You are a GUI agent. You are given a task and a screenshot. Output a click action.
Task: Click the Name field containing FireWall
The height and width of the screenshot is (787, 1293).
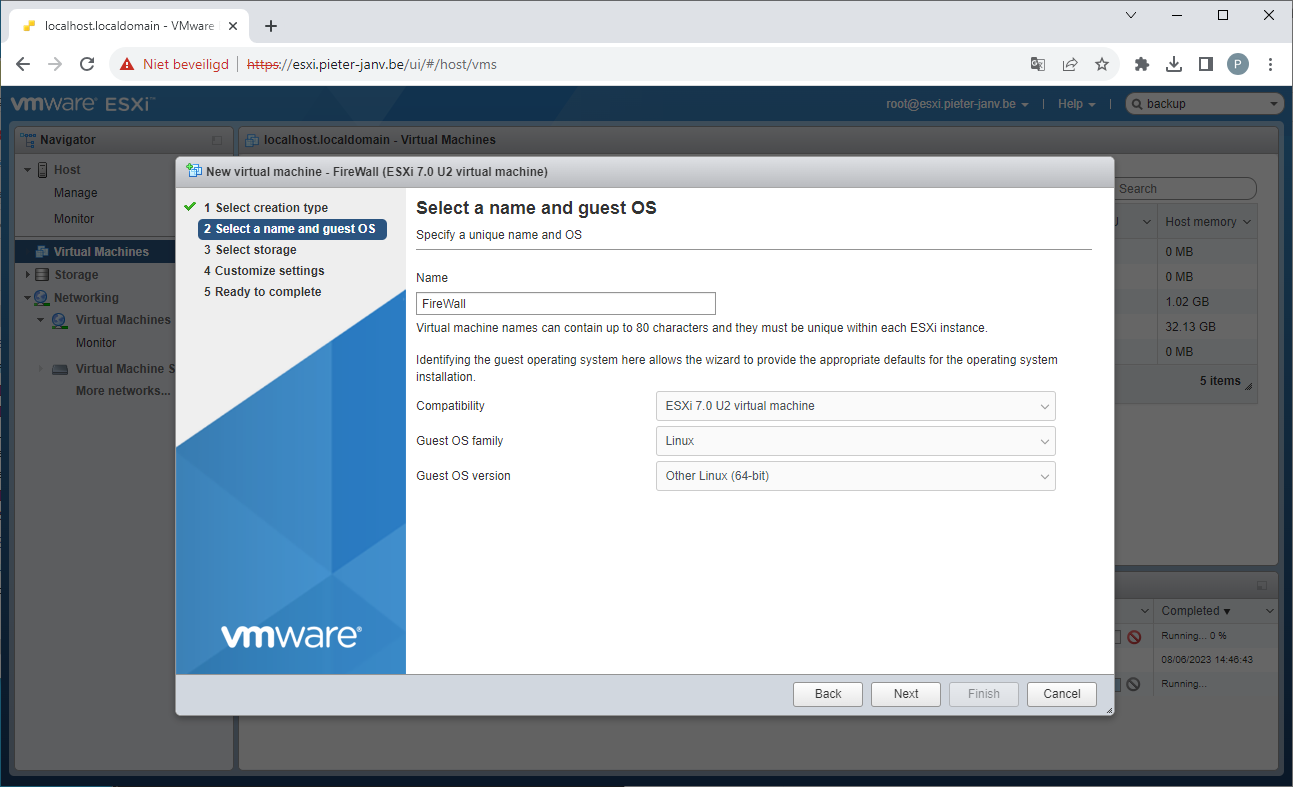click(x=565, y=303)
